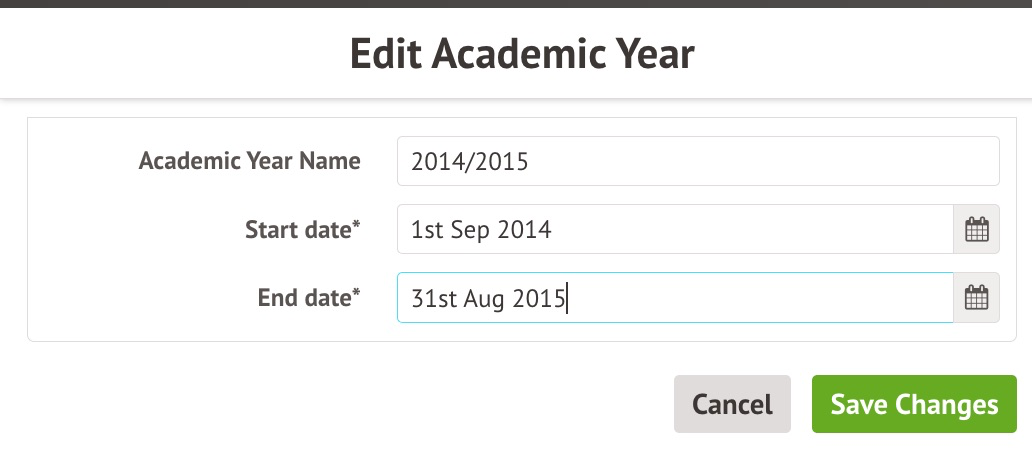Click empty form area below End date
Screen dimensions: 1032x472
tap(200, 331)
